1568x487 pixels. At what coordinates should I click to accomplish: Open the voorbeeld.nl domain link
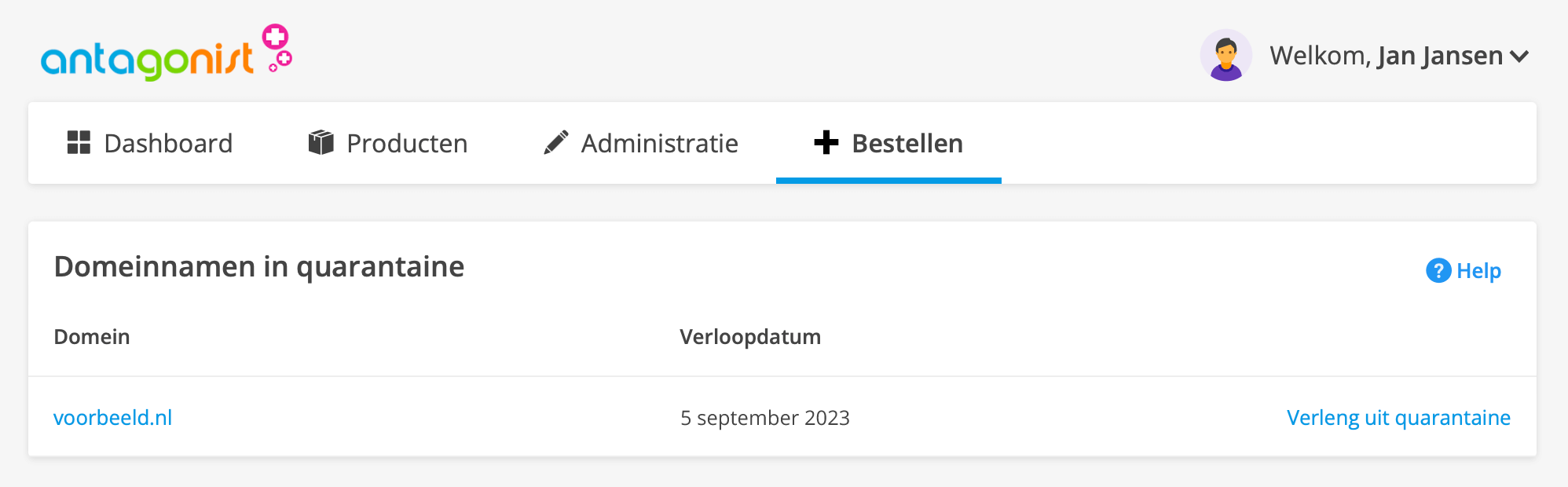click(x=113, y=417)
